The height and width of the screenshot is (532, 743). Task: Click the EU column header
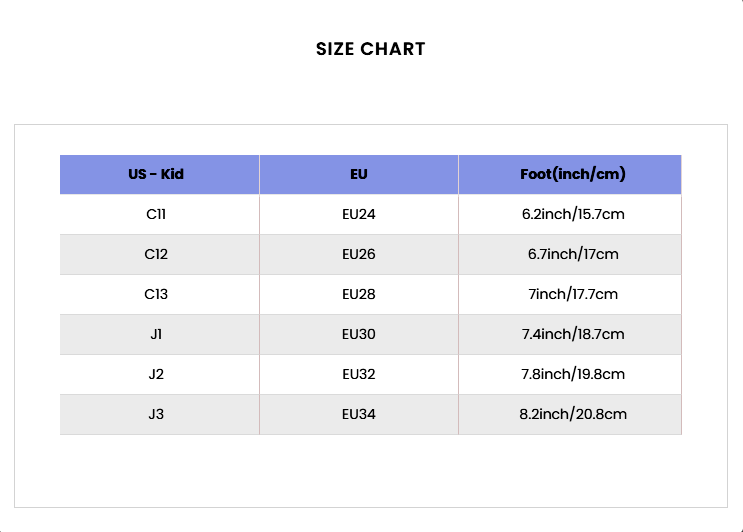tap(359, 174)
